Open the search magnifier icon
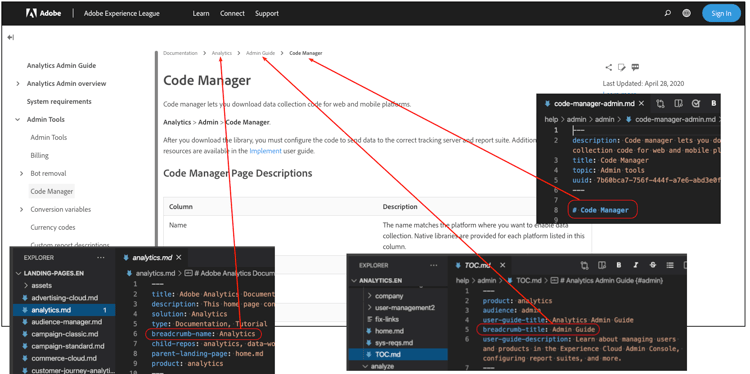750x374 pixels. coord(668,13)
